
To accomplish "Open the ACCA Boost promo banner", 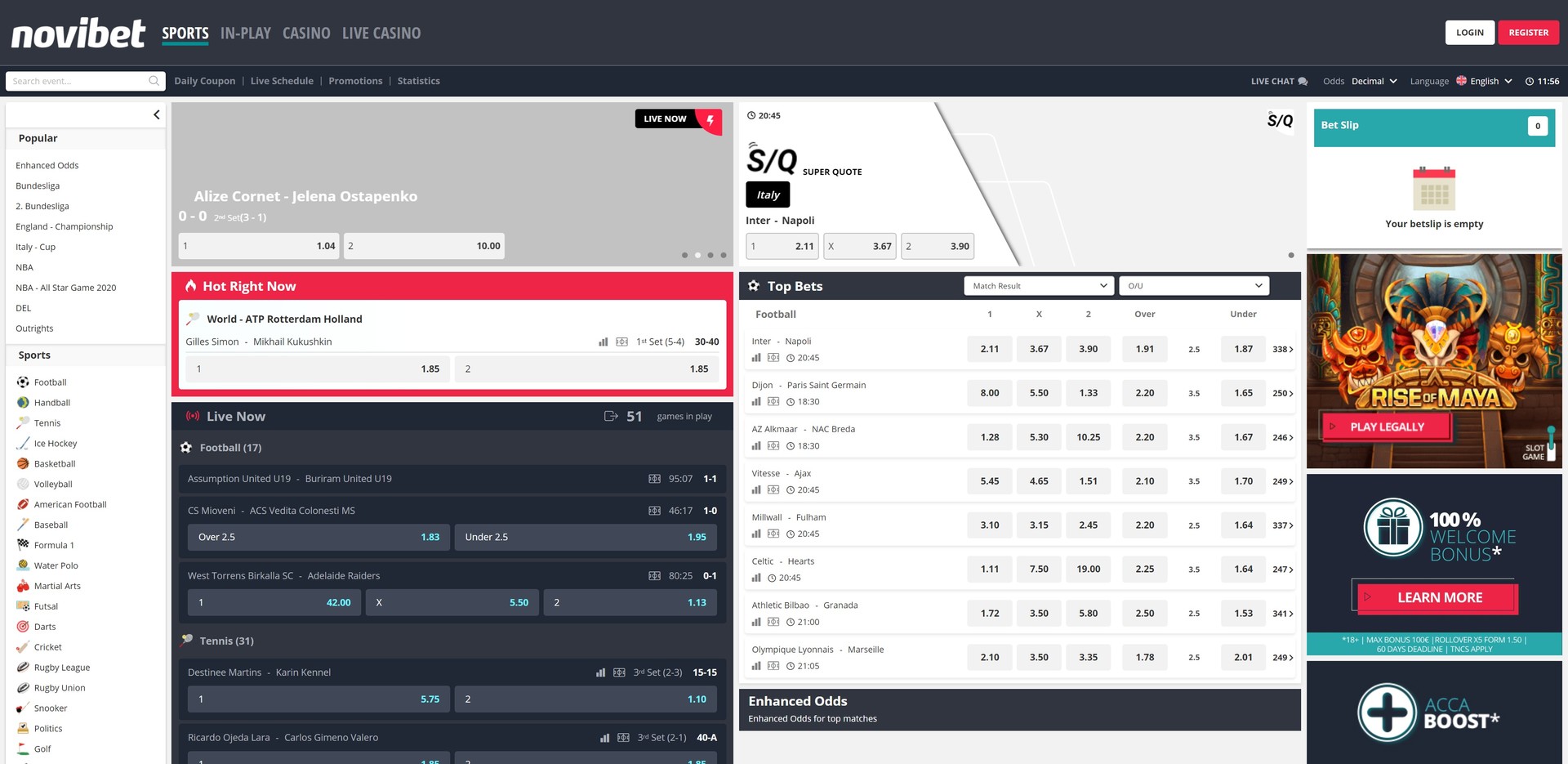I will click(x=1434, y=713).
